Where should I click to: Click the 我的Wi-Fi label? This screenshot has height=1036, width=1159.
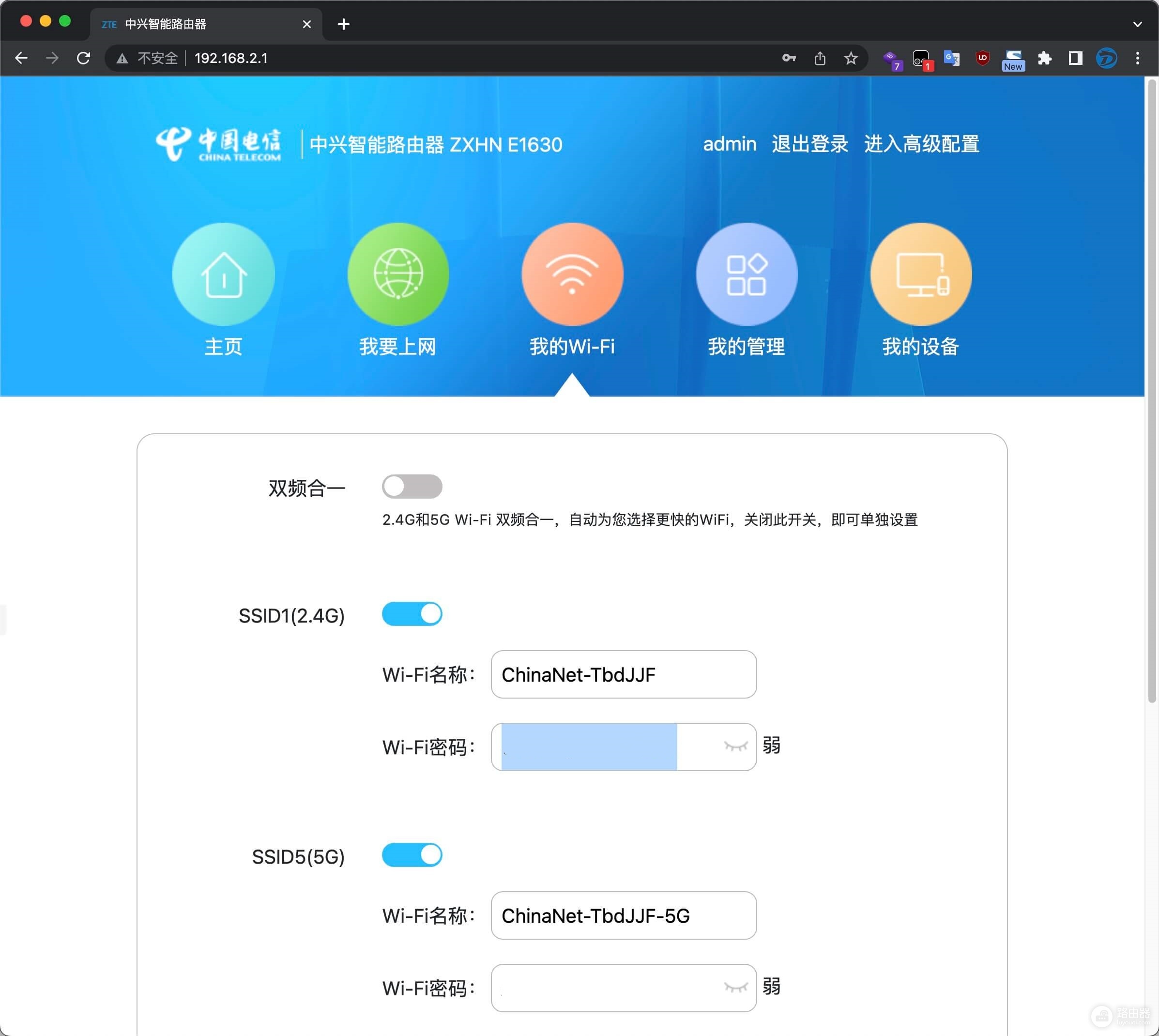tap(572, 347)
